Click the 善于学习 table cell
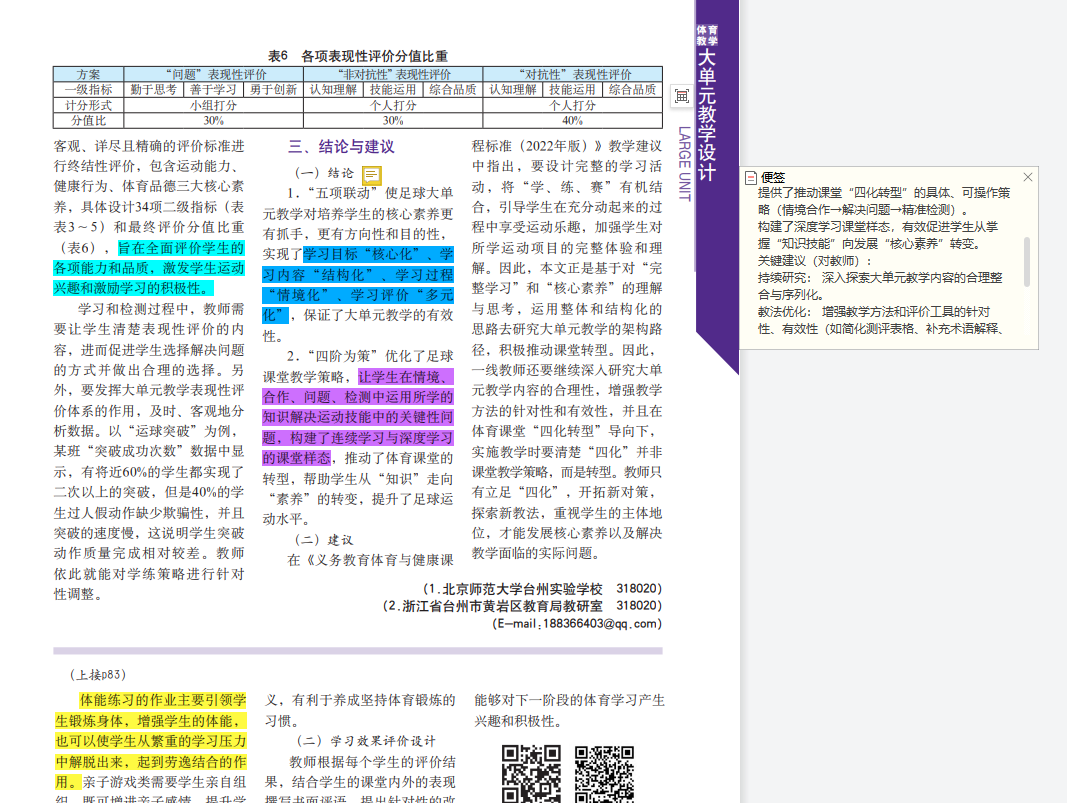Screen dimensions: 1067x803 (x=214, y=90)
